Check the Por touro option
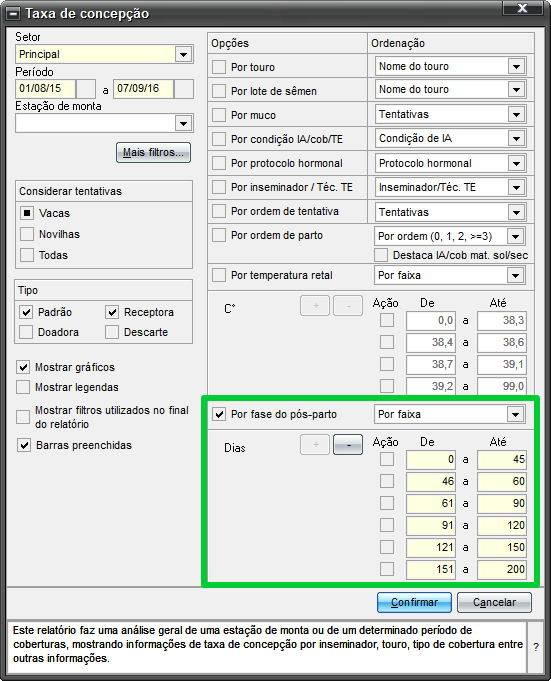This screenshot has height=681, width=551. [x=219, y=67]
